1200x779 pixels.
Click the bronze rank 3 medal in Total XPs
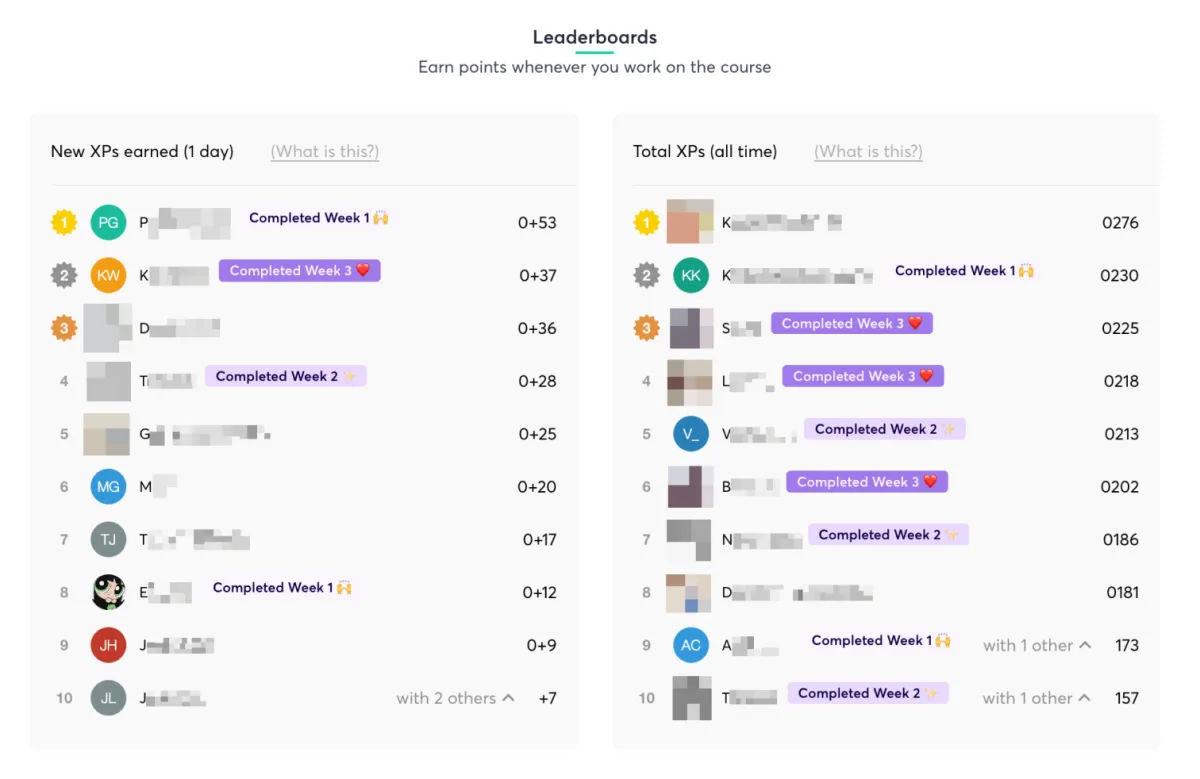(647, 328)
